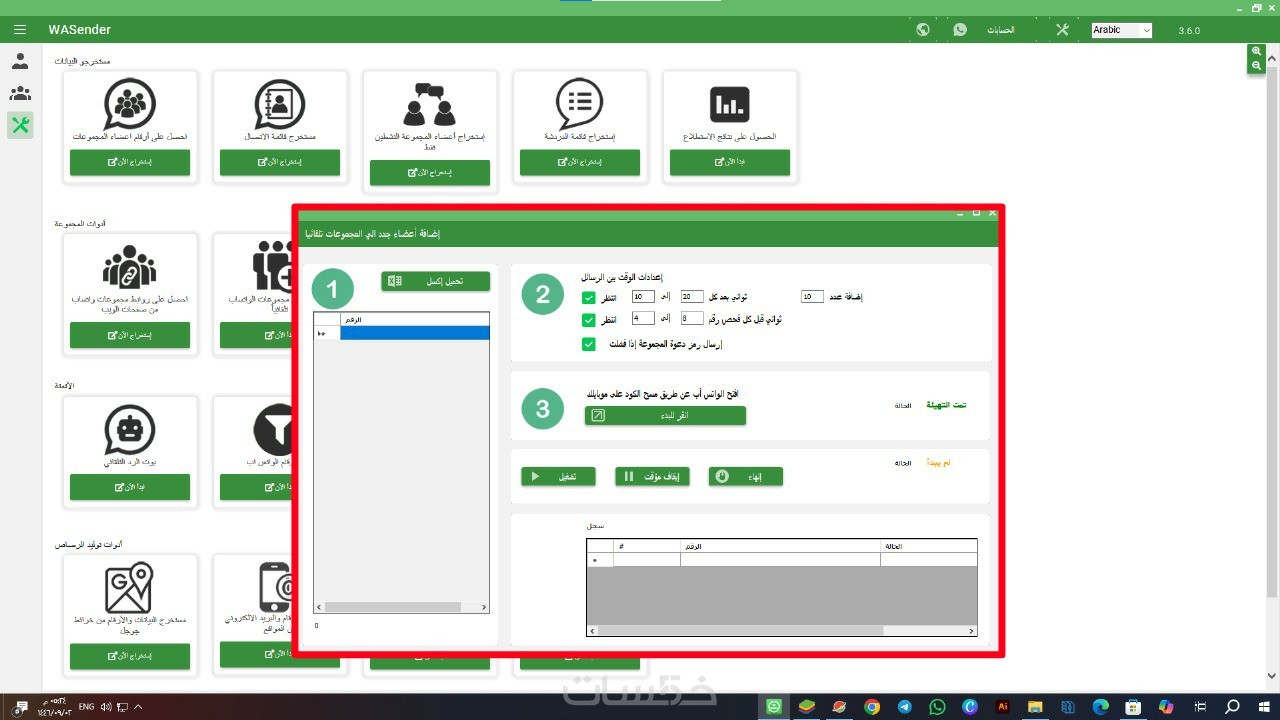Click the wrench settings icon in top bar

click(1062, 30)
